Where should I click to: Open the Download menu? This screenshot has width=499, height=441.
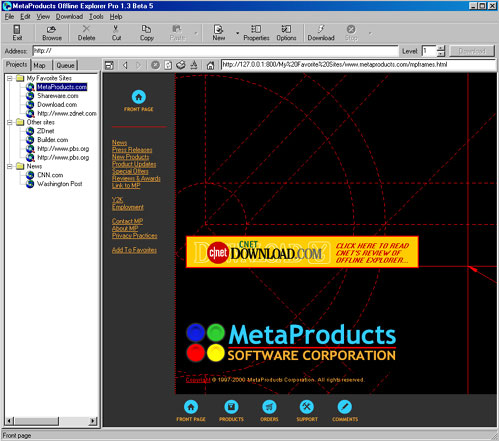(69, 17)
